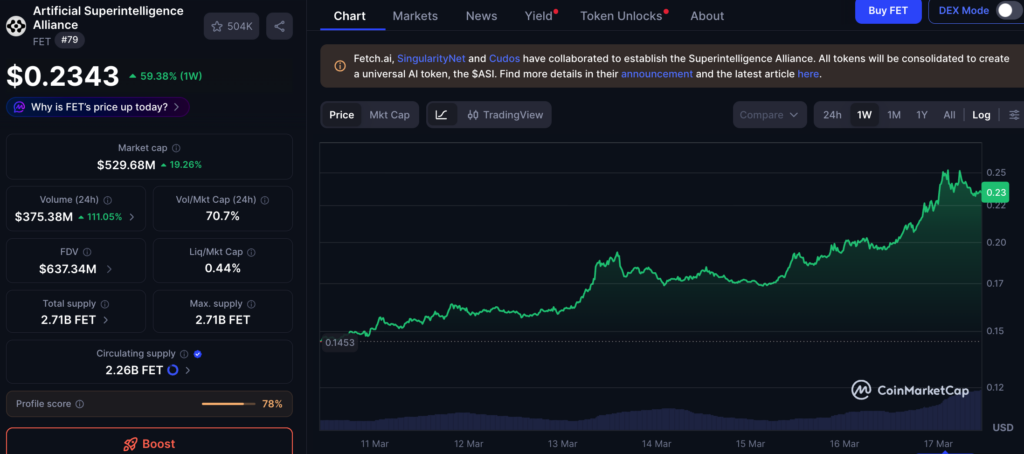The width and height of the screenshot is (1024, 454).
Task: Click the 13 Mar date axis label
Action: click(x=562, y=444)
